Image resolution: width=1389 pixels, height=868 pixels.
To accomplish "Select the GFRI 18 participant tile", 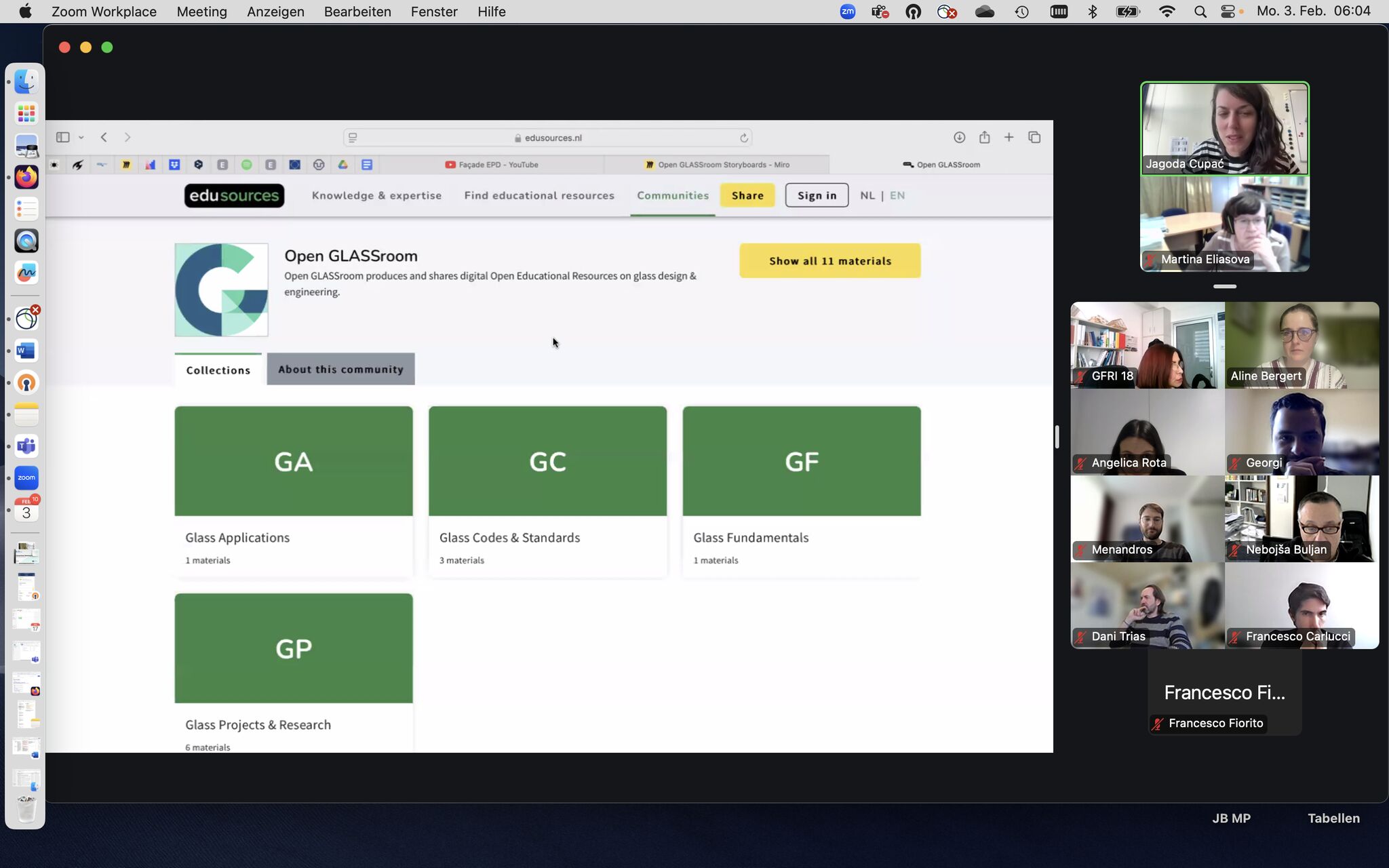I will pyautogui.click(x=1148, y=345).
